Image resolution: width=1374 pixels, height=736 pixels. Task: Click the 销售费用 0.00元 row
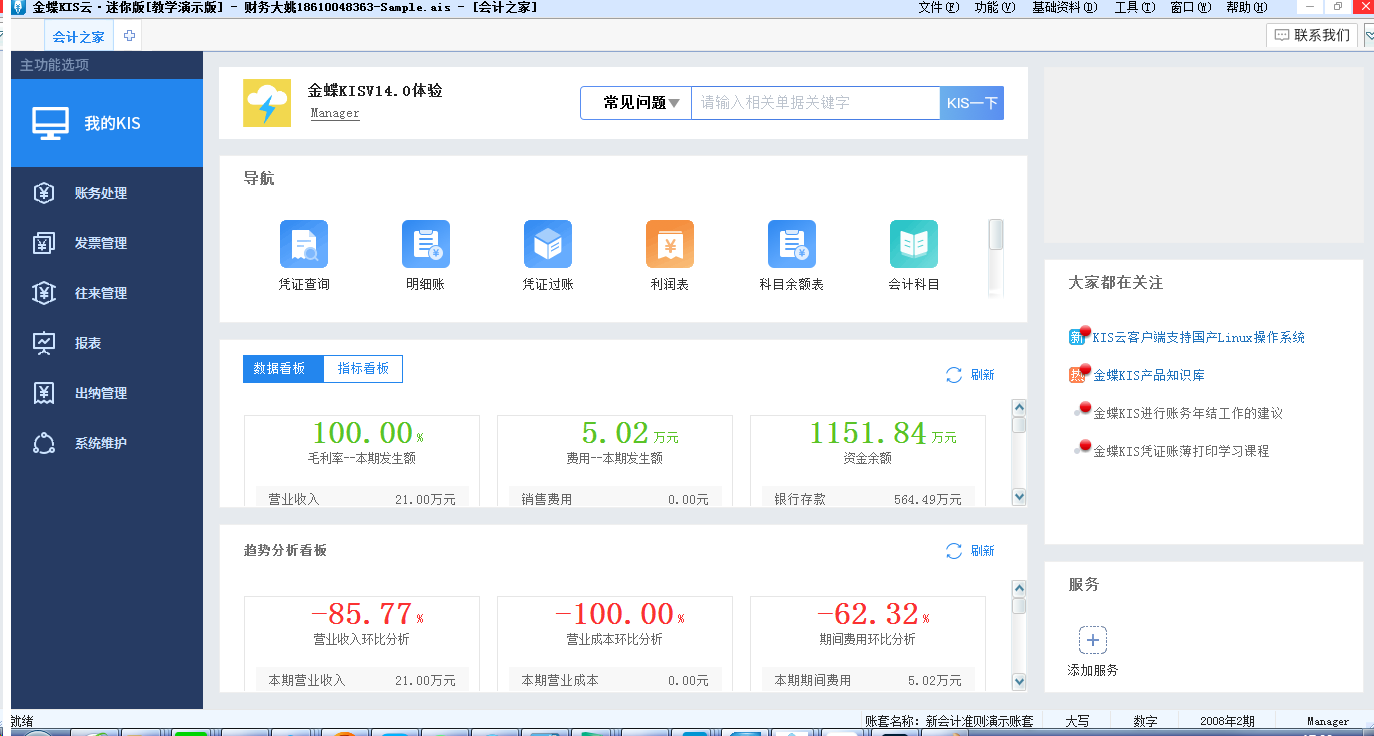(615, 499)
